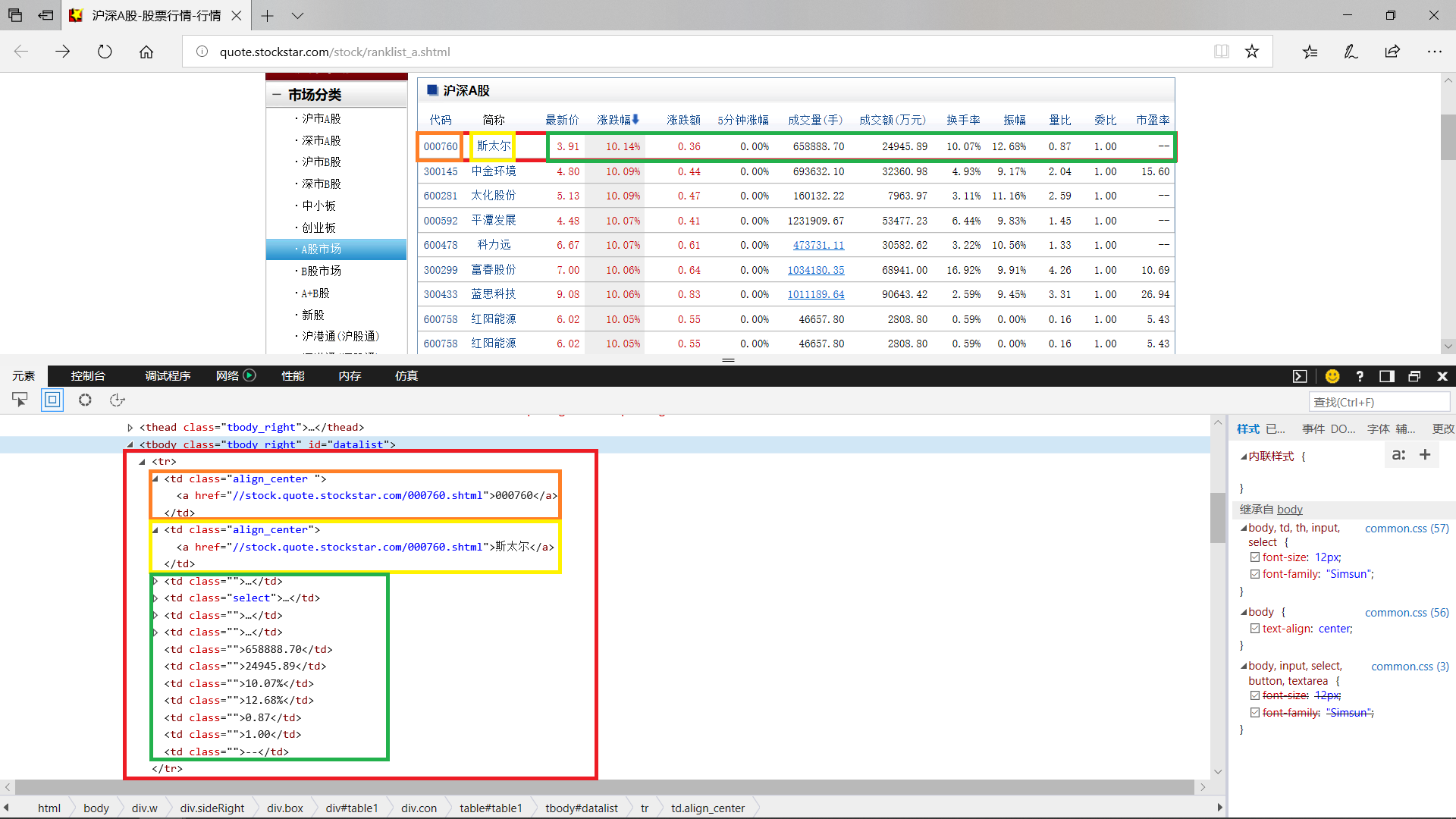Click the address bar URL
The width and height of the screenshot is (1456, 819).
(x=334, y=52)
